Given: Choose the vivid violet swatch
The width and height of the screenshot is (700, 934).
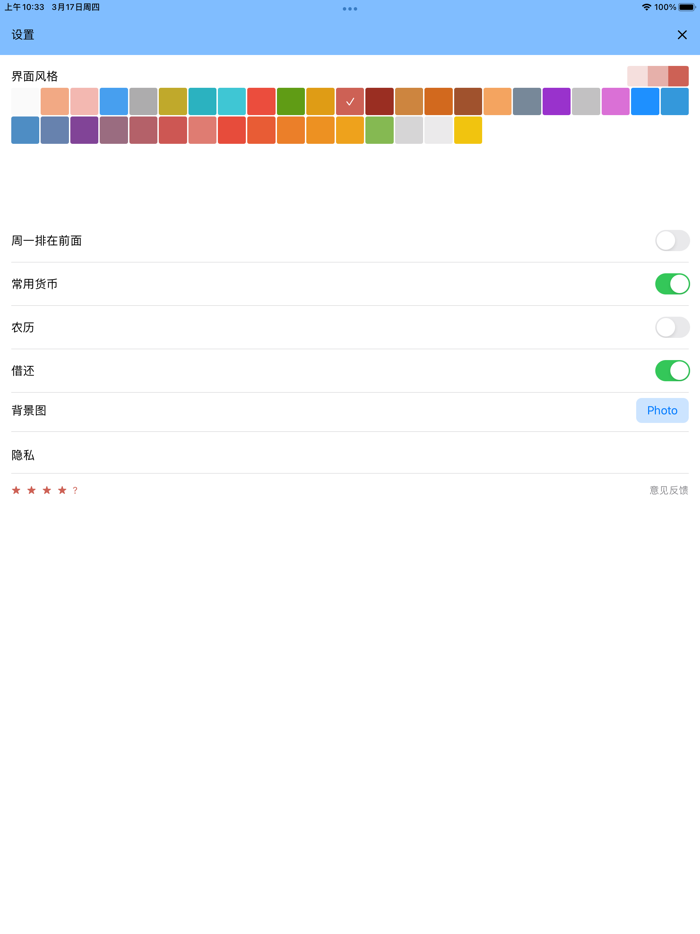Looking at the screenshot, I should 556,101.
